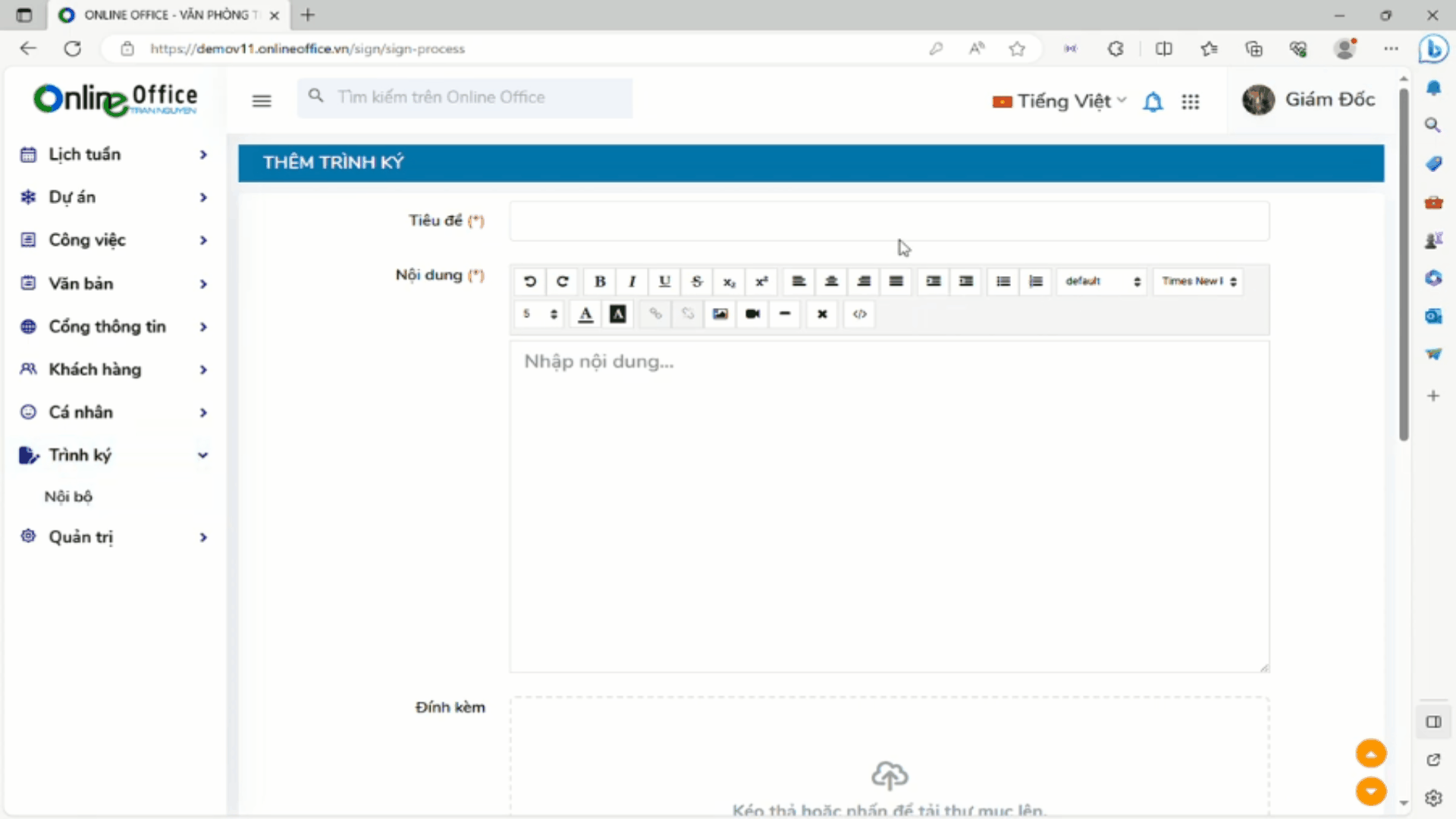The width and height of the screenshot is (1456, 819).
Task: Click the Tiêu đề input field
Action: [889, 221]
